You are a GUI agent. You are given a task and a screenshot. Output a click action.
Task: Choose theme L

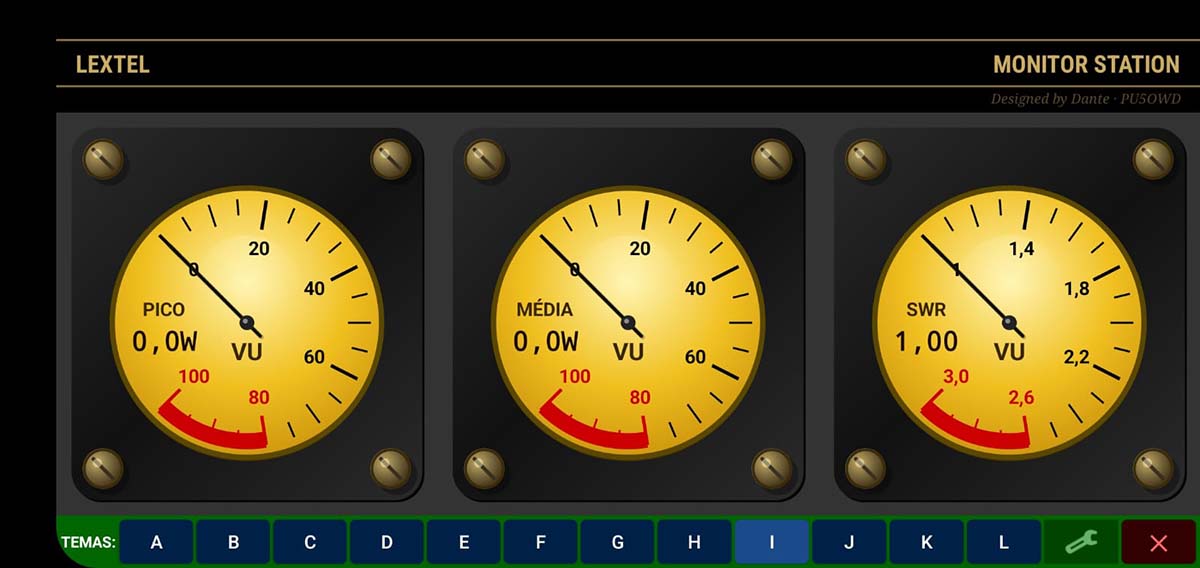click(x=1003, y=542)
